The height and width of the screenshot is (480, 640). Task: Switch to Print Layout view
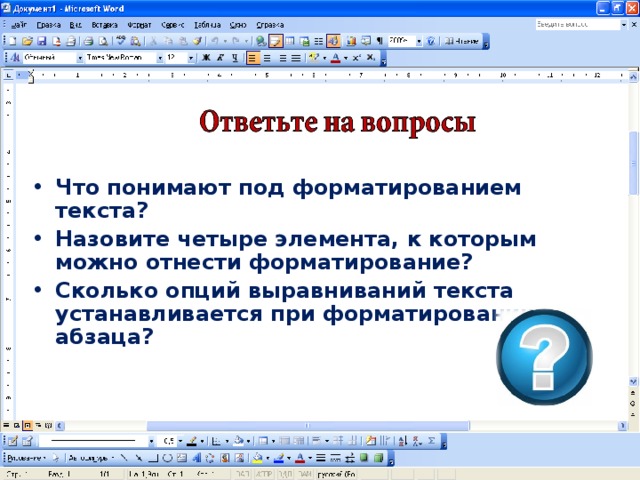[x=27, y=426]
